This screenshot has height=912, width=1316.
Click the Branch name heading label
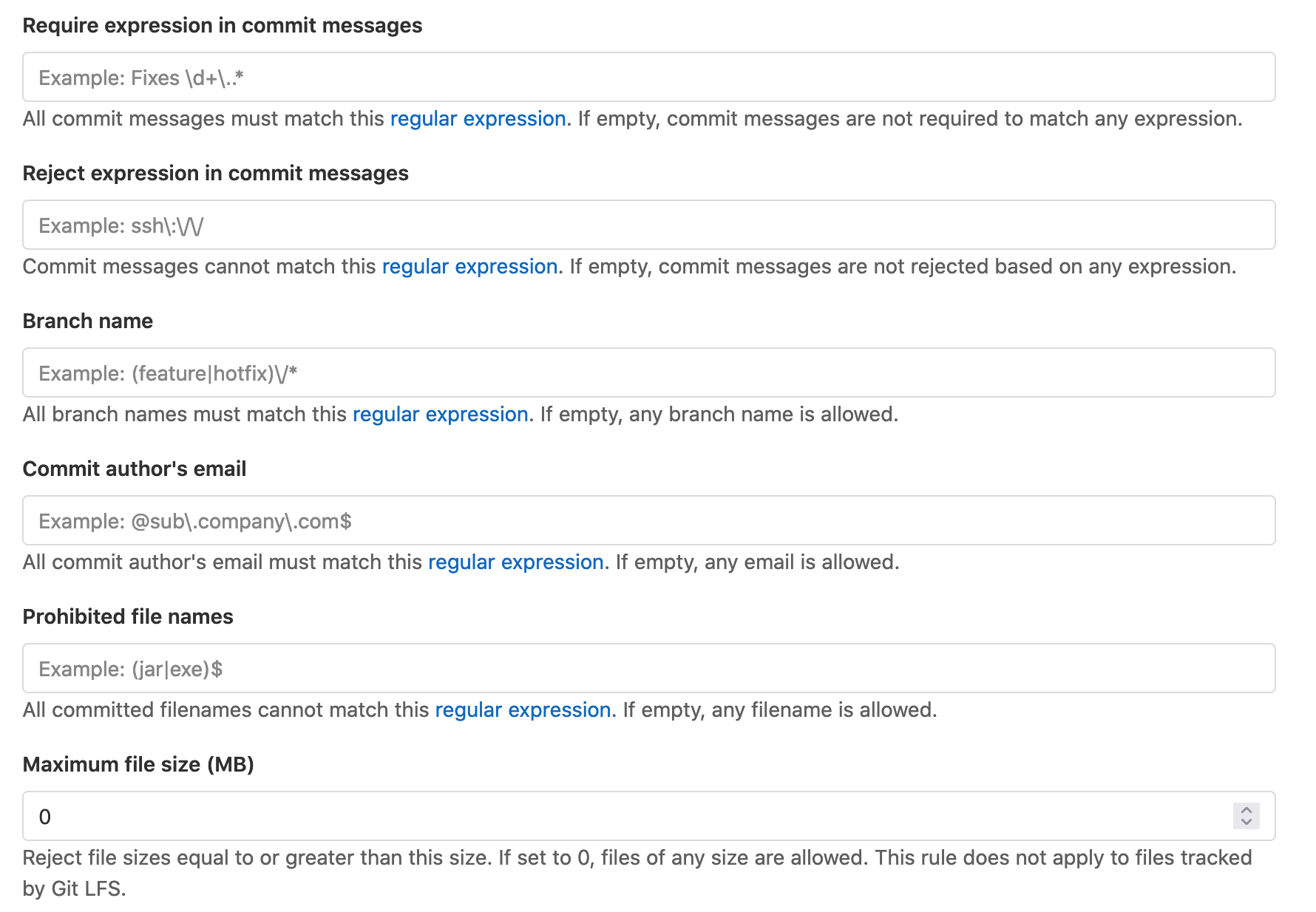87,321
